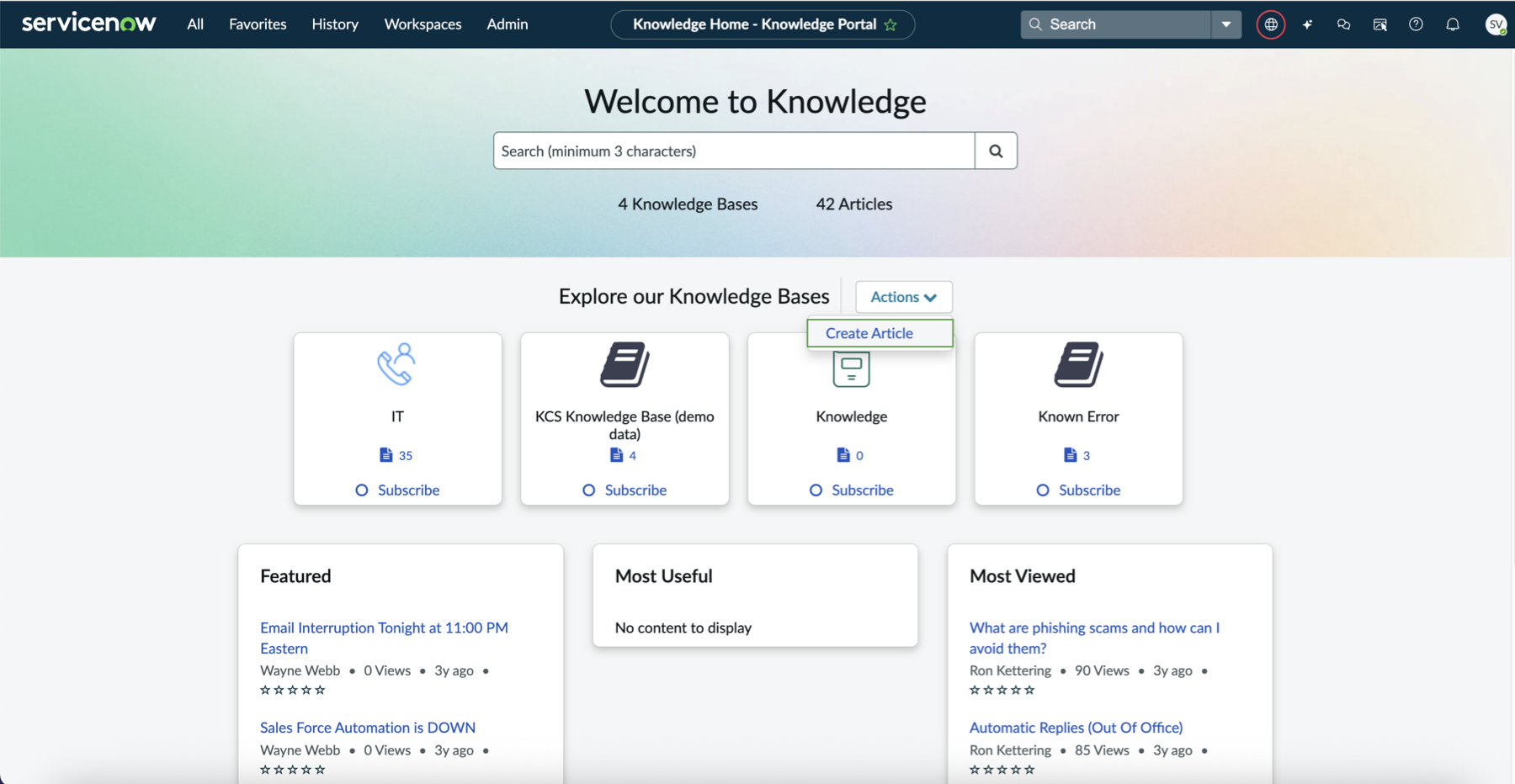Screen dimensions: 1515x784
Task: Click the star rating under Email Interruption
Action: (x=293, y=690)
